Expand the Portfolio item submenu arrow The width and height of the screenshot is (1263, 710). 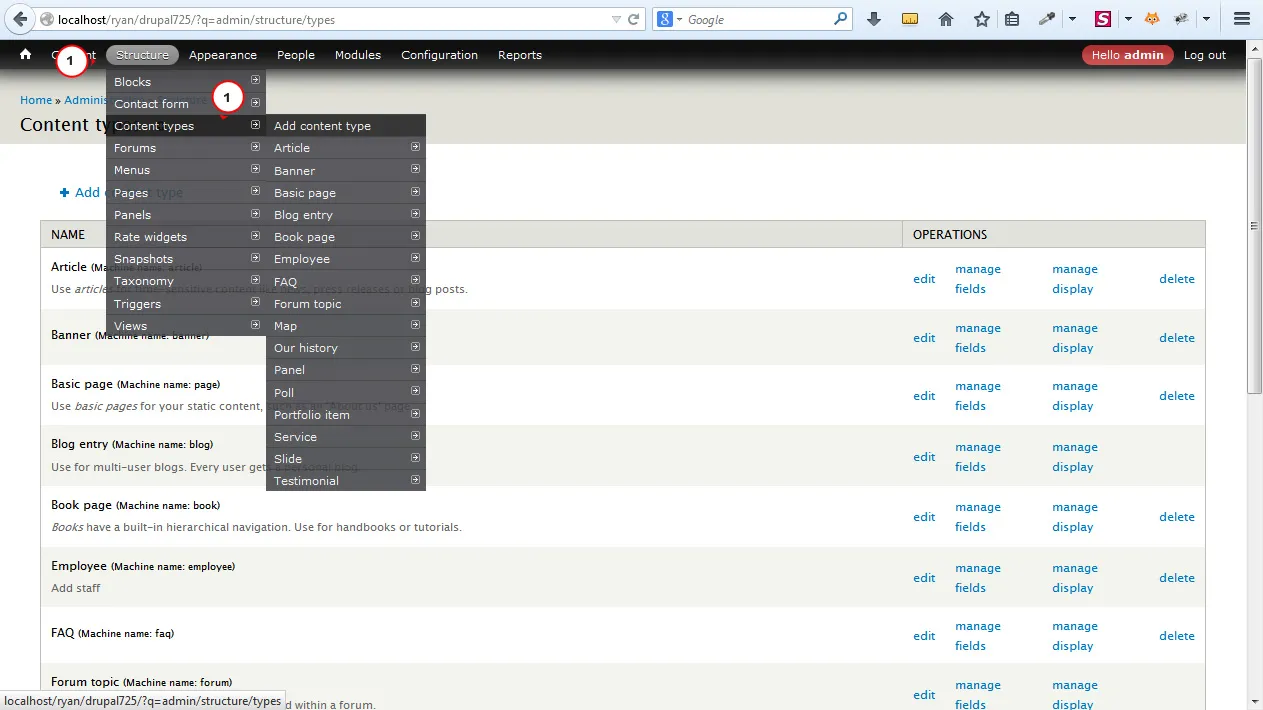tap(415, 414)
